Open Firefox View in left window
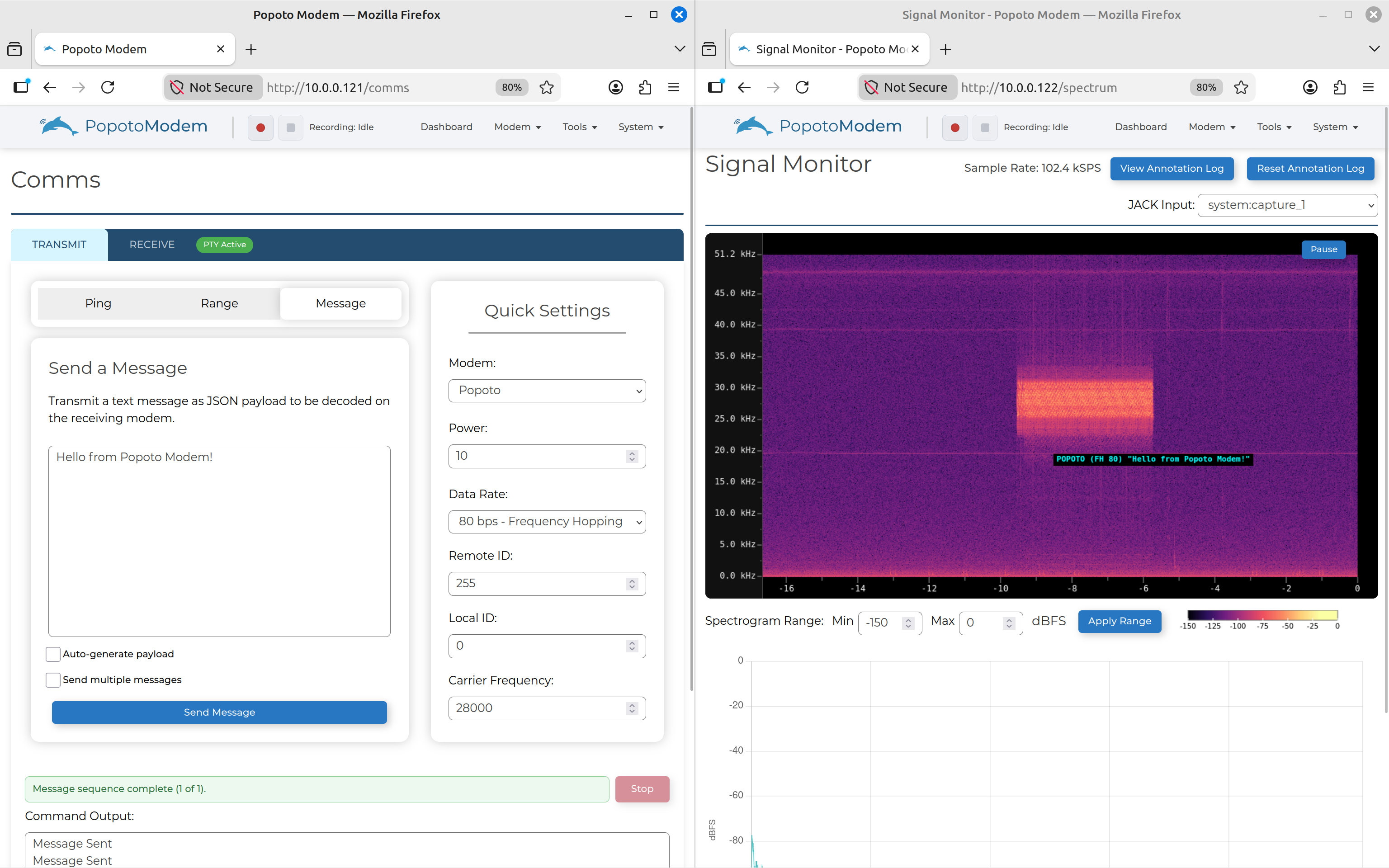This screenshot has width=1389, height=868. tap(14, 49)
